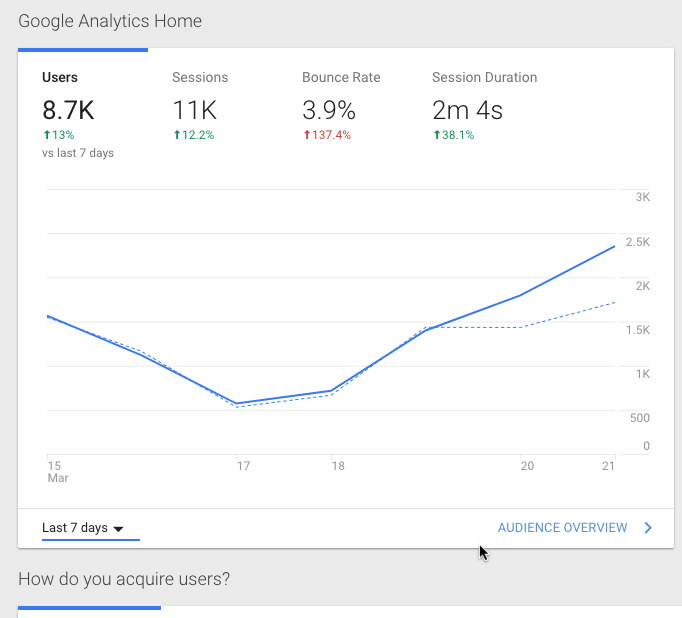The width and height of the screenshot is (682, 618).
Task: Click the 18 axis date label
Action: pyautogui.click(x=338, y=466)
